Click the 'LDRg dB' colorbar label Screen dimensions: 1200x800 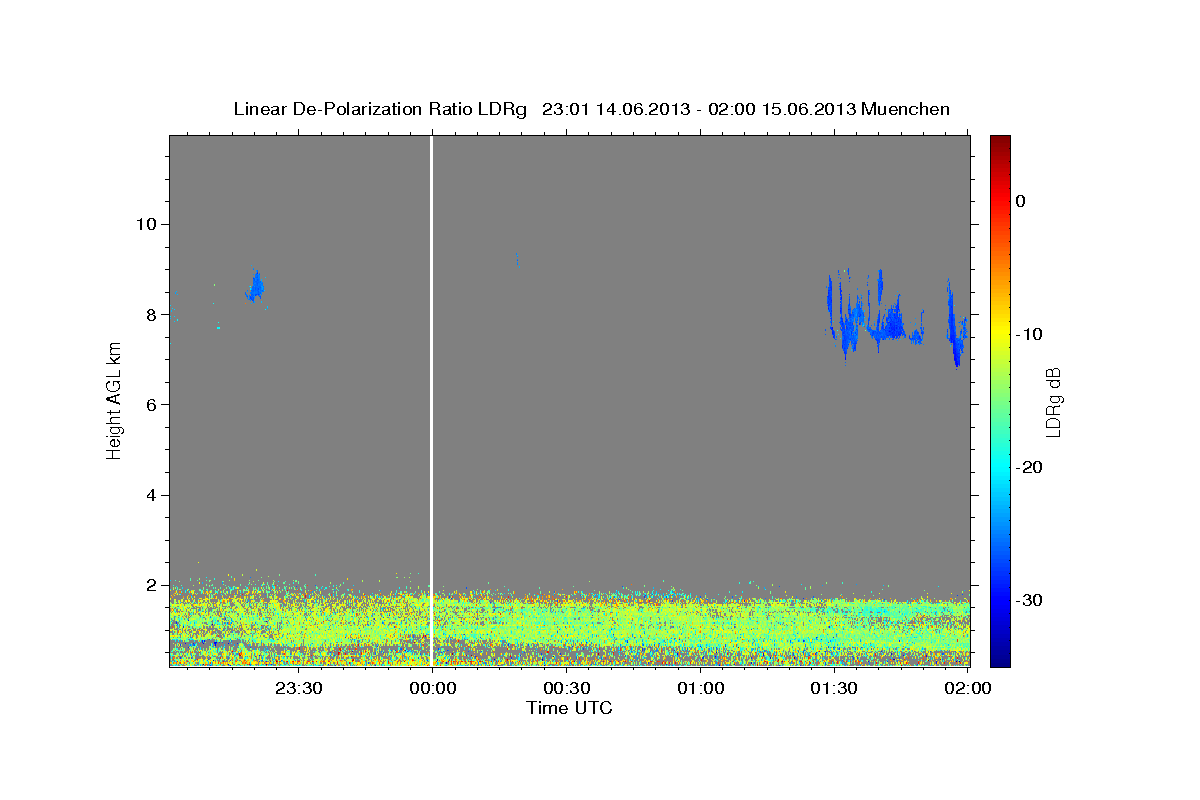click(1052, 401)
